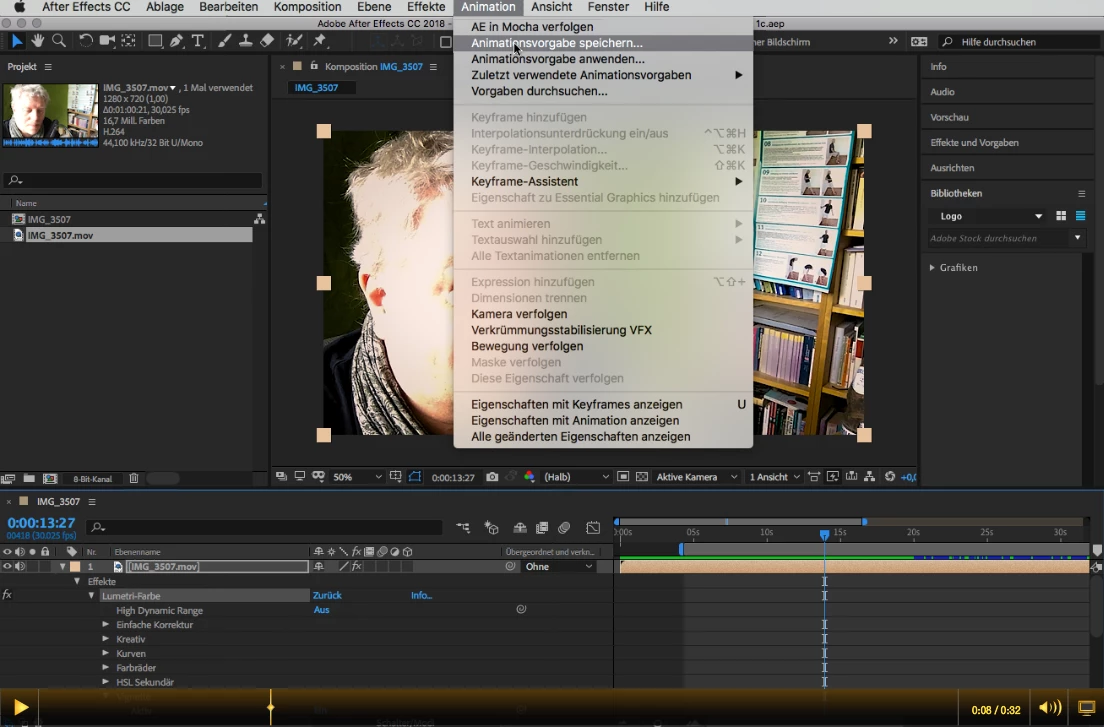Choose Bewegung verfolgen menu entry
1104x727 pixels.
tap(603, 346)
